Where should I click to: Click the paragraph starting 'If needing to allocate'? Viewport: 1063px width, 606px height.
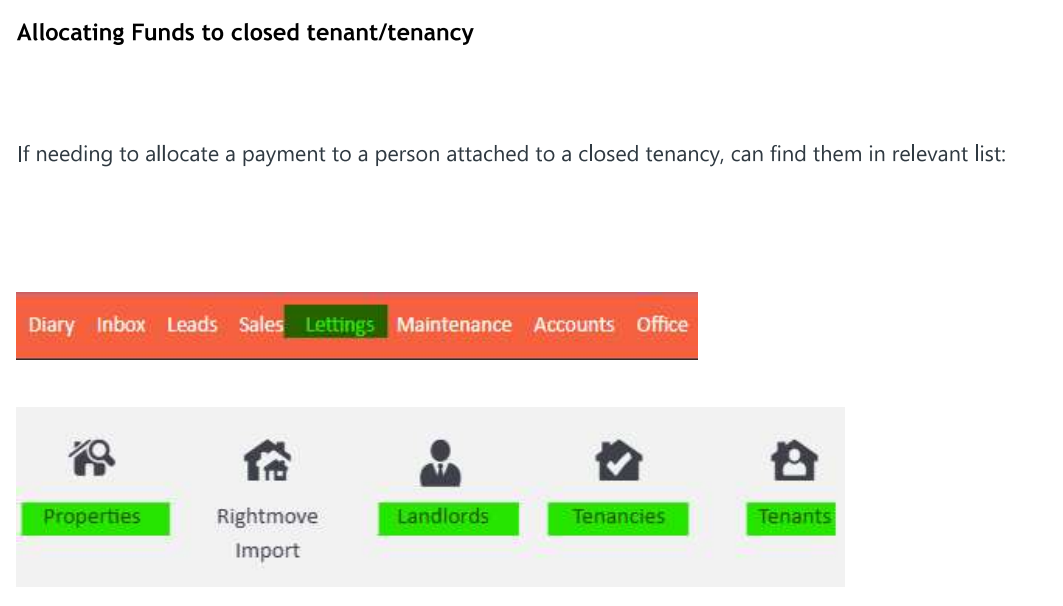coord(511,156)
